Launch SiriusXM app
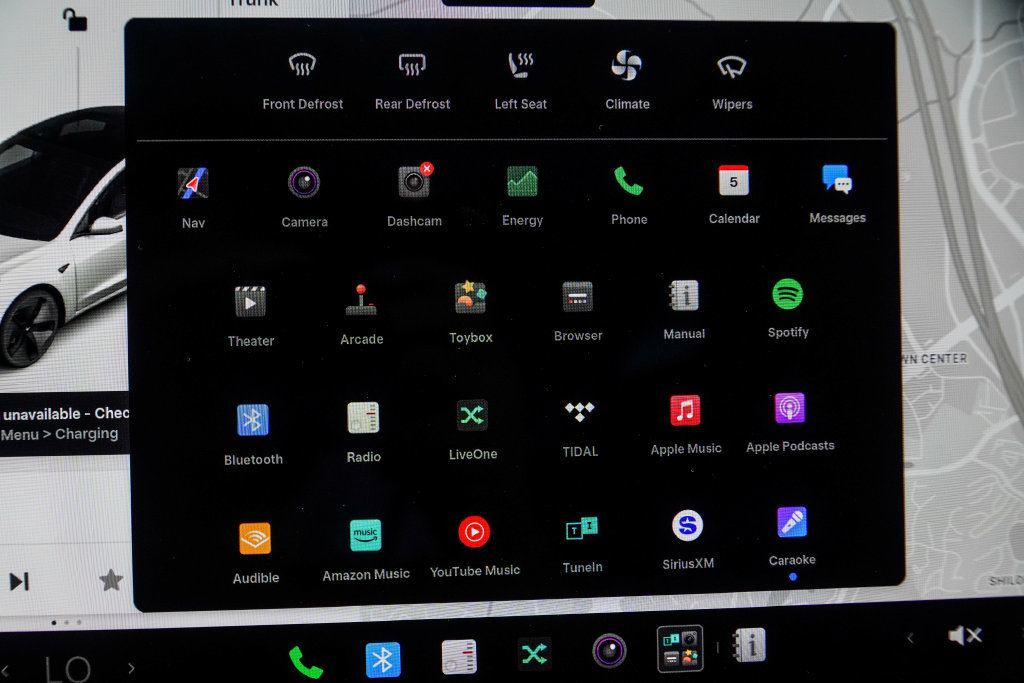 688,539
